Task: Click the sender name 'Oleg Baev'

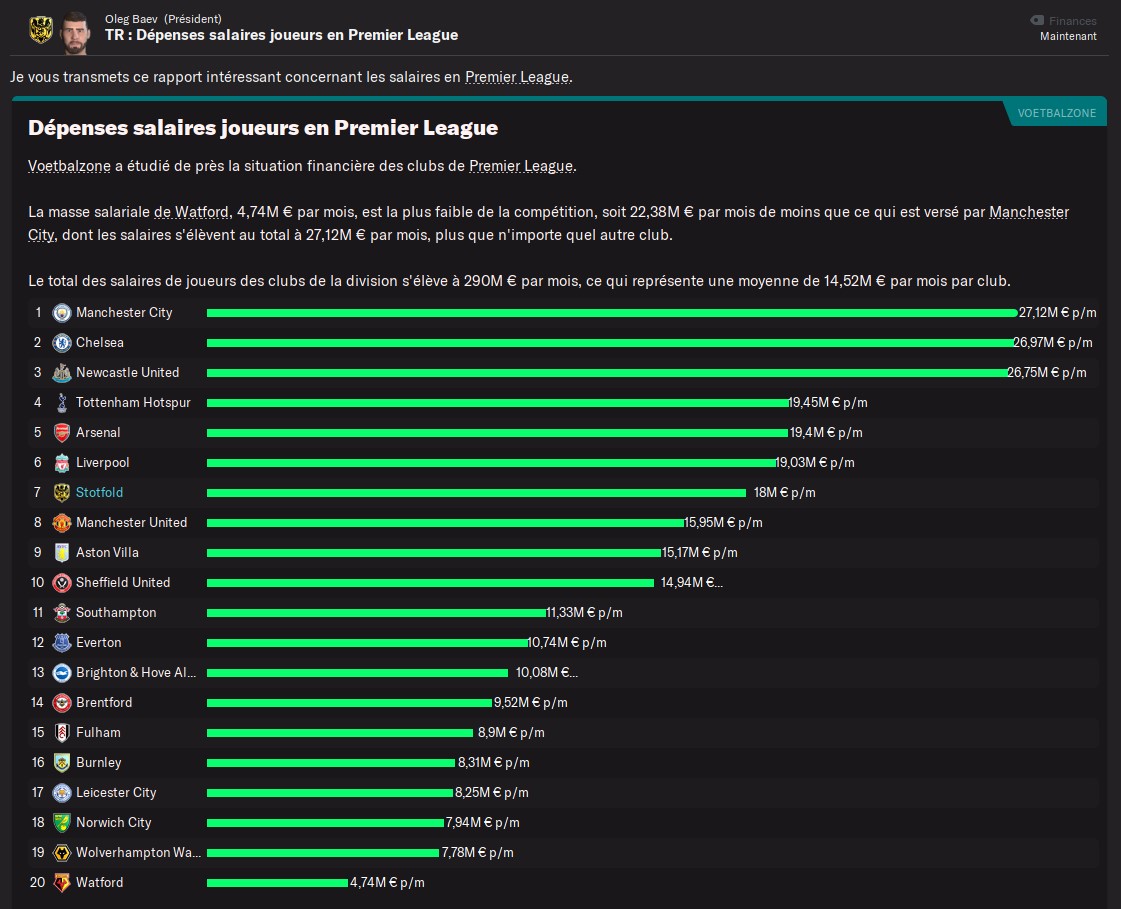Action: (131, 19)
